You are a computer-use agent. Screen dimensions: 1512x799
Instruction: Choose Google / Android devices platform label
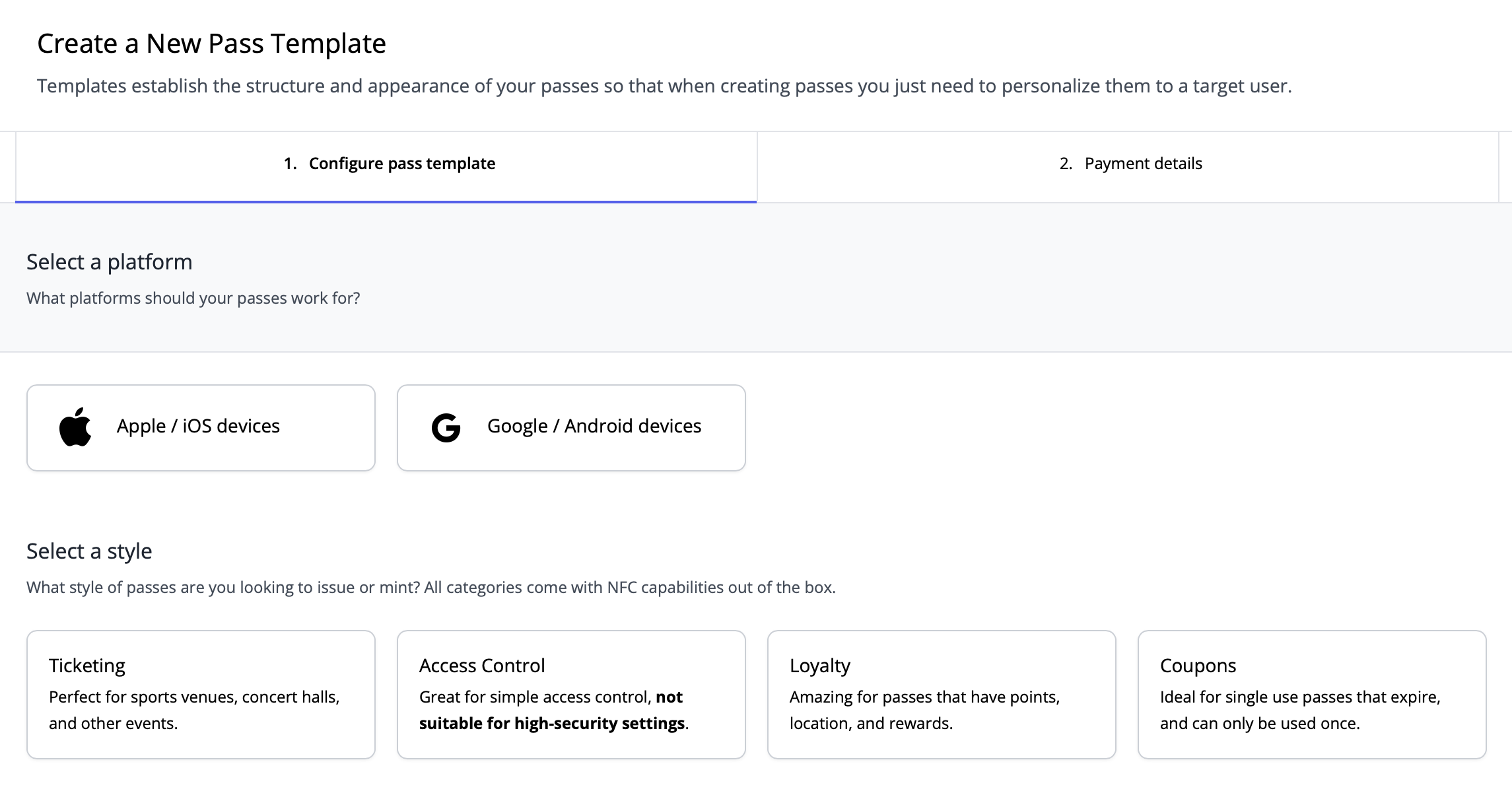point(594,426)
